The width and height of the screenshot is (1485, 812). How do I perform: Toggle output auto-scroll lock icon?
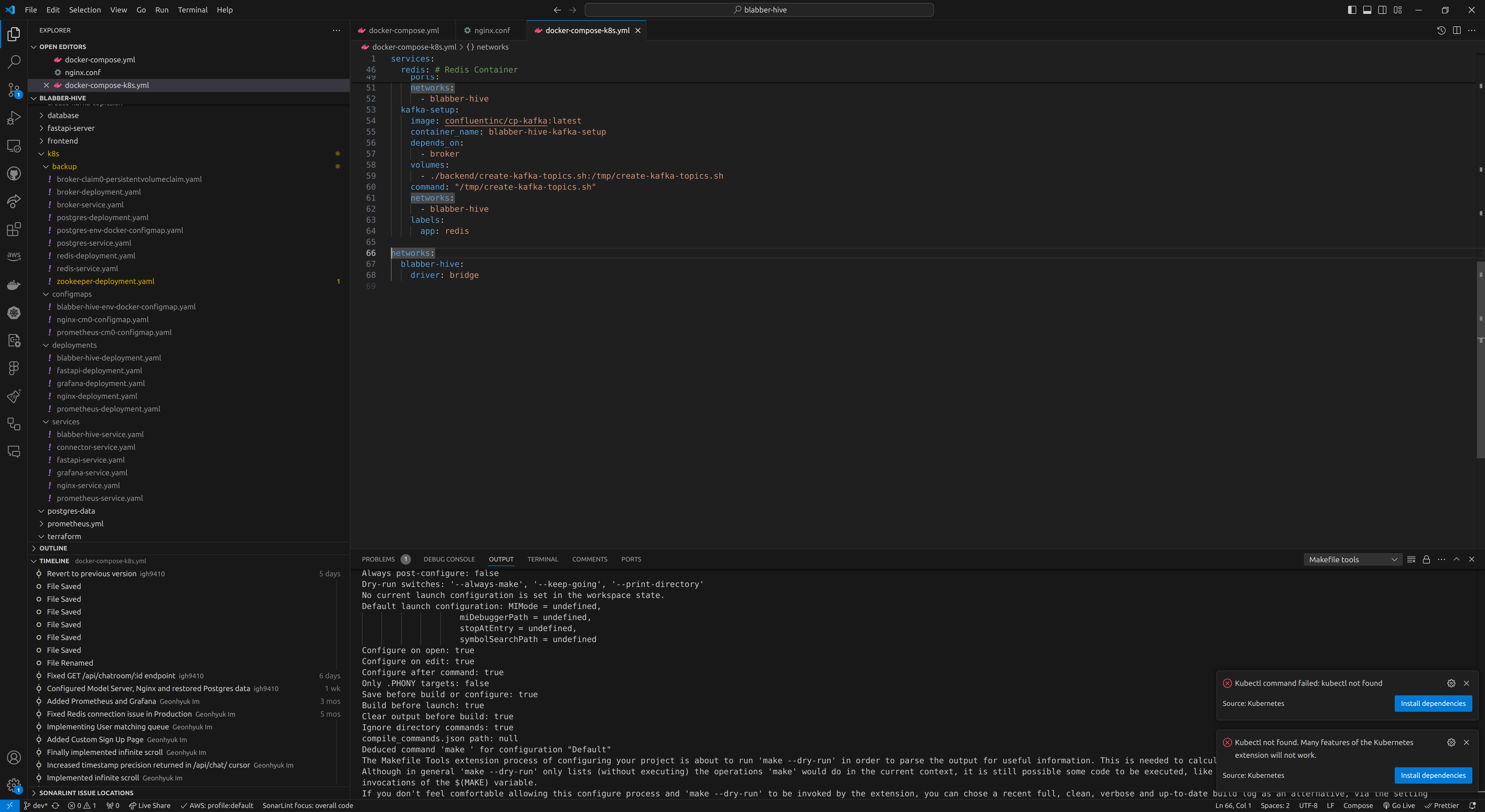coord(1426,560)
